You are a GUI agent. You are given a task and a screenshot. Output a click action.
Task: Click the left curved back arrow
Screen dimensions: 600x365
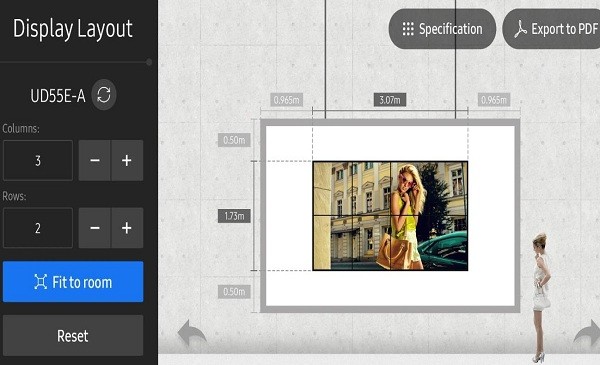tap(192, 332)
